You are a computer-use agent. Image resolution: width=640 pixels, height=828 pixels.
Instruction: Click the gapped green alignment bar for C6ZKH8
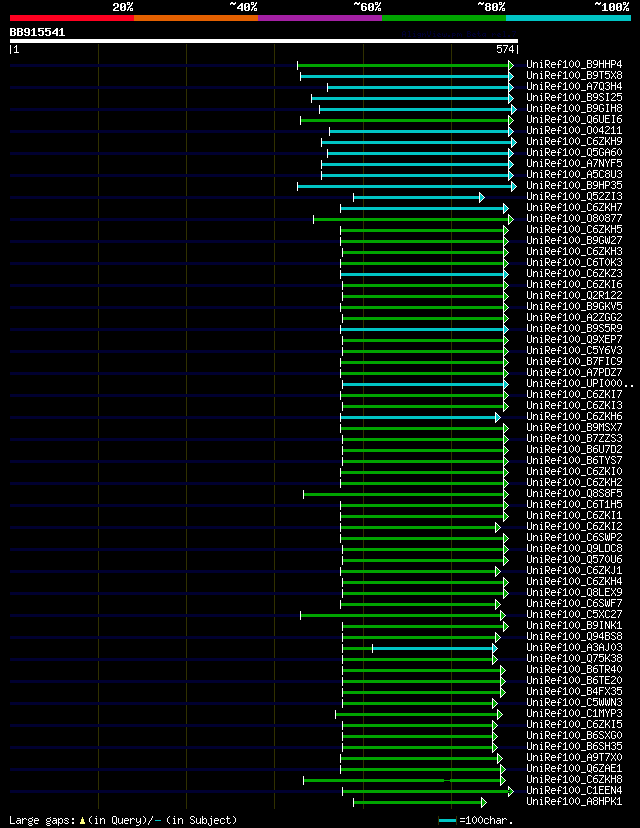tap(404, 780)
